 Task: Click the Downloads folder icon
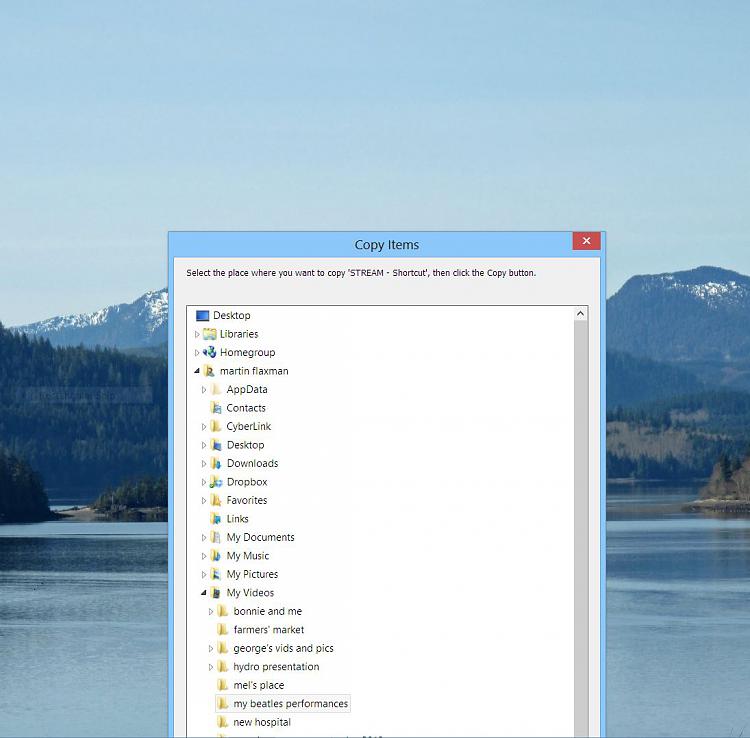(216, 463)
